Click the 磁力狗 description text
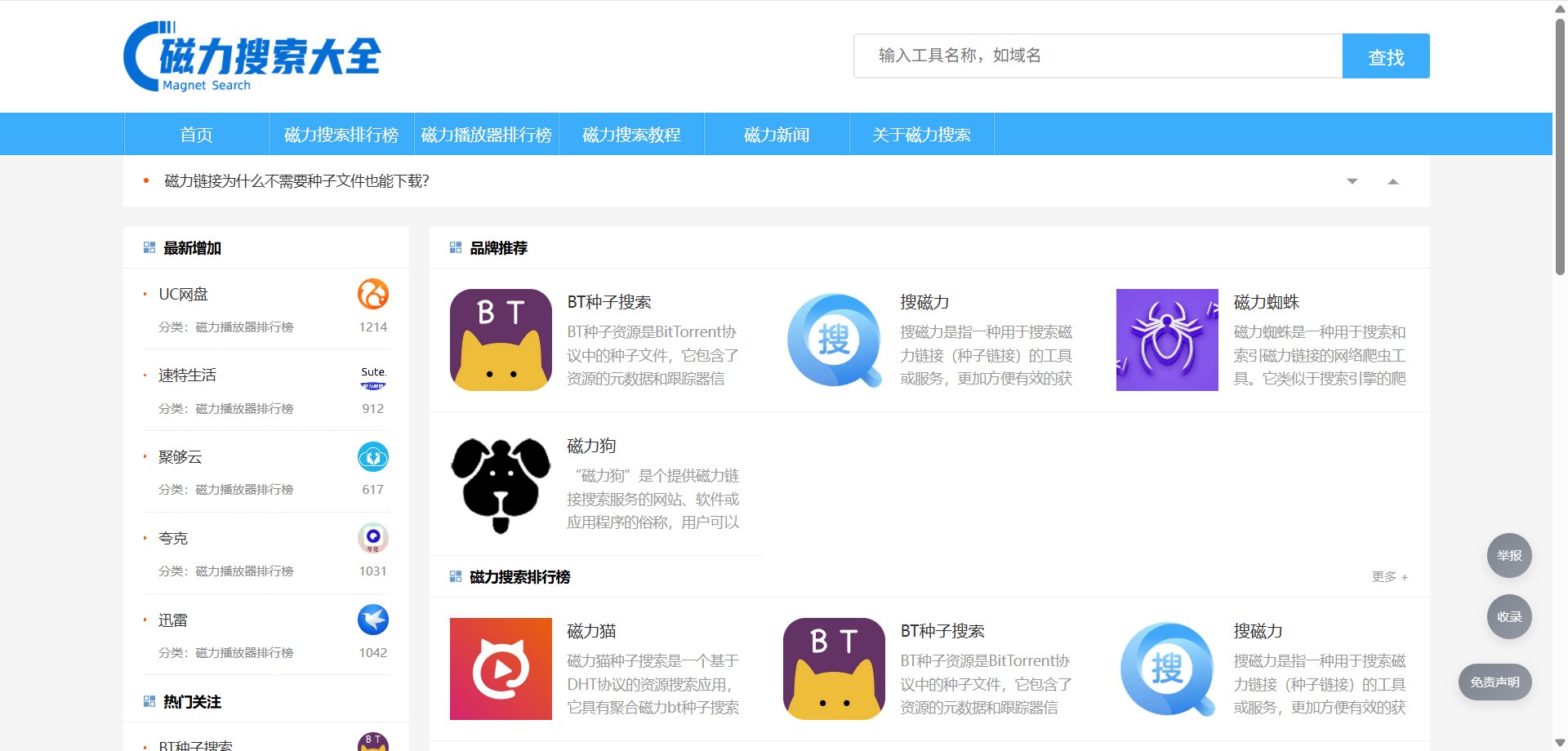The height and width of the screenshot is (751, 1568). pyautogui.click(x=653, y=499)
